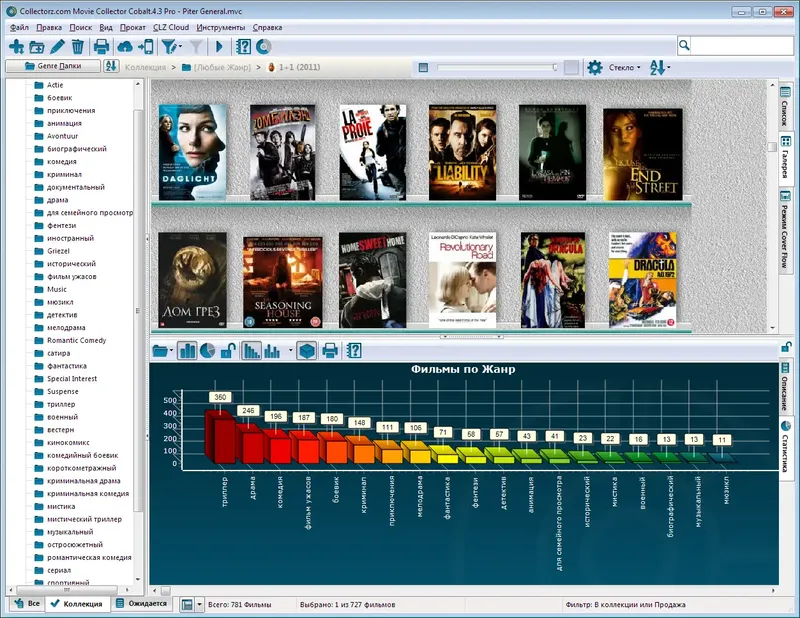Open the filter funnel dropdown arrow
This screenshot has height=618, width=800.
(179, 48)
